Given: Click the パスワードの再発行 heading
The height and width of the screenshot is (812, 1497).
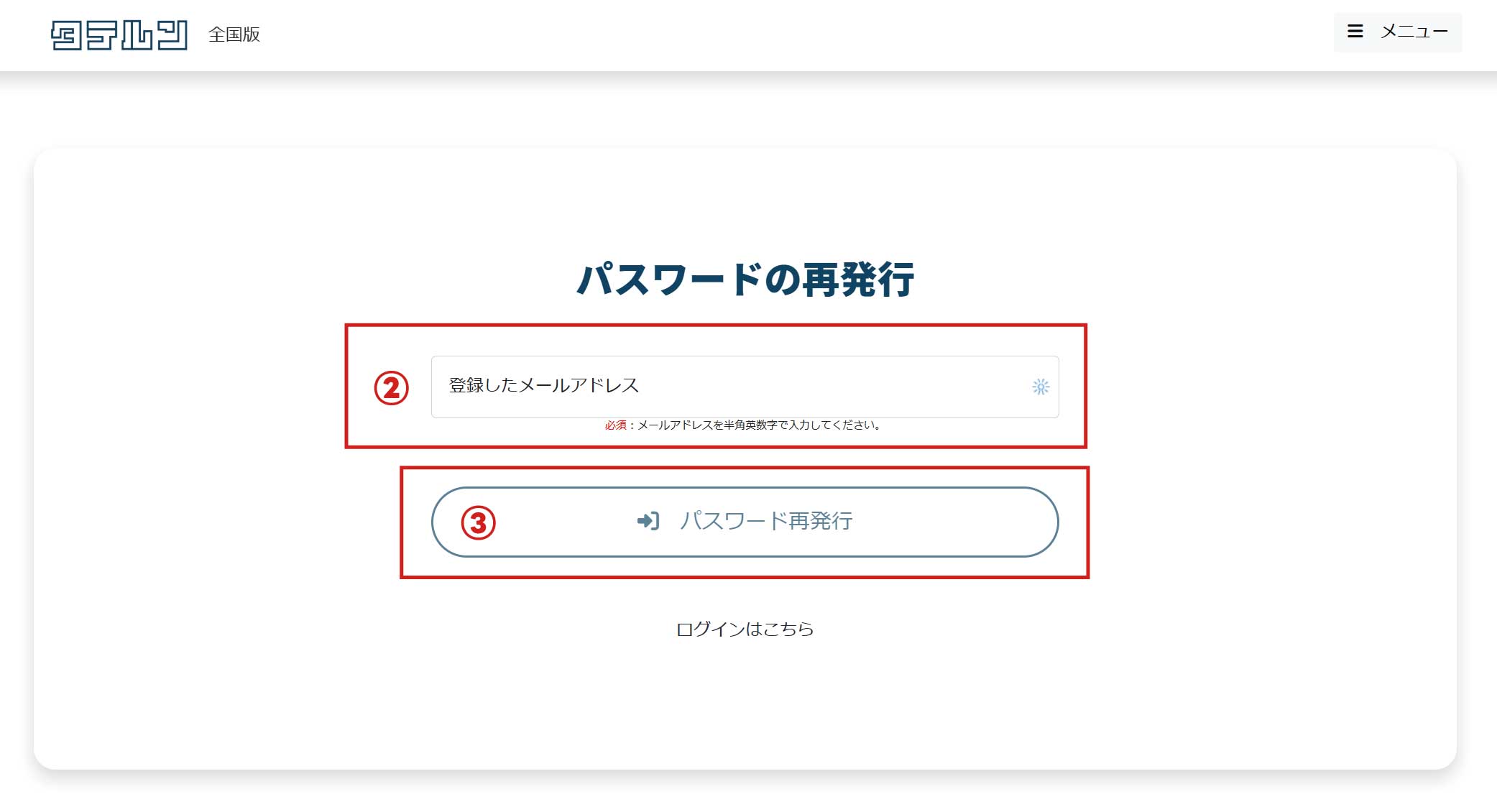Looking at the screenshot, I should 745,280.
